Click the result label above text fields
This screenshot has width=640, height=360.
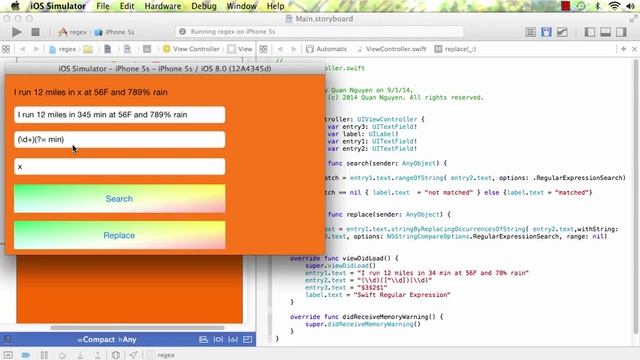91,92
